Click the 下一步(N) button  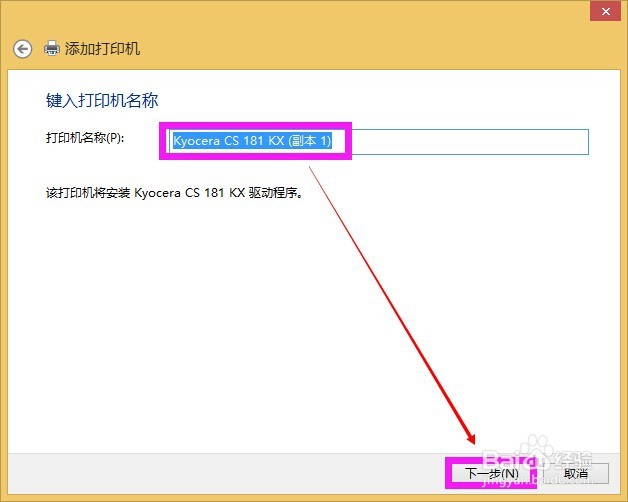[491, 474]
